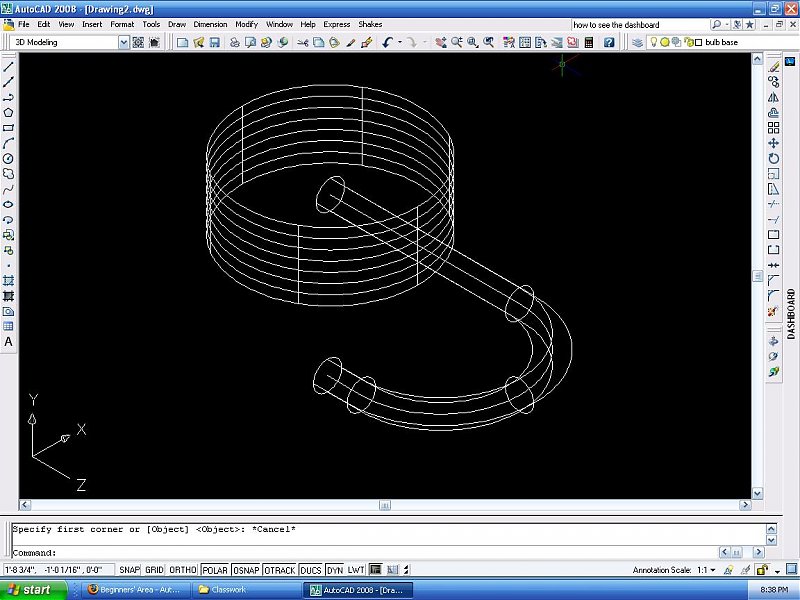
Task: Open the 3D Modeling workspace dropdown
Action: click(x=124, y=42)
